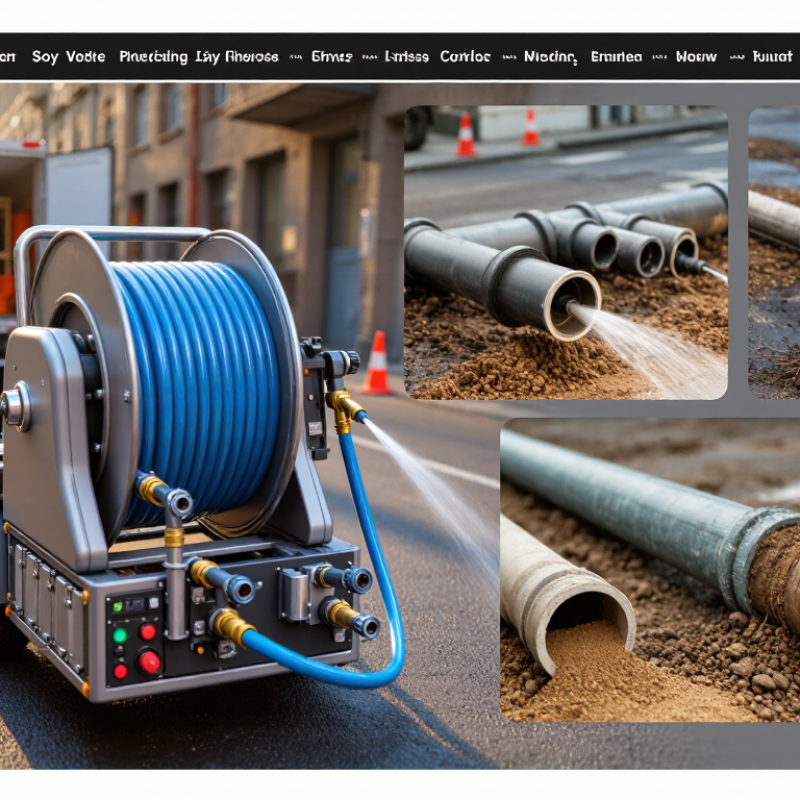Open the thumbnail of black pipes spraying water
Image resolution: width=800 pixels, height=800 pixels.
tap(566, 252)
